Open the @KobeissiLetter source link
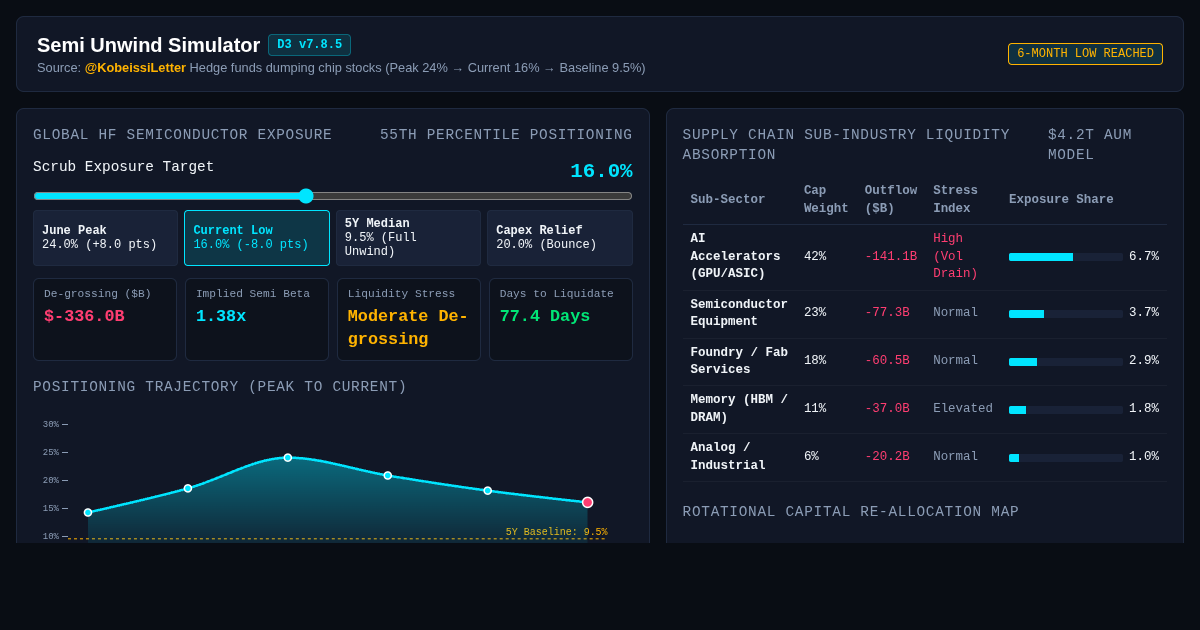1200x630 pixels. (x=135, y=68)
